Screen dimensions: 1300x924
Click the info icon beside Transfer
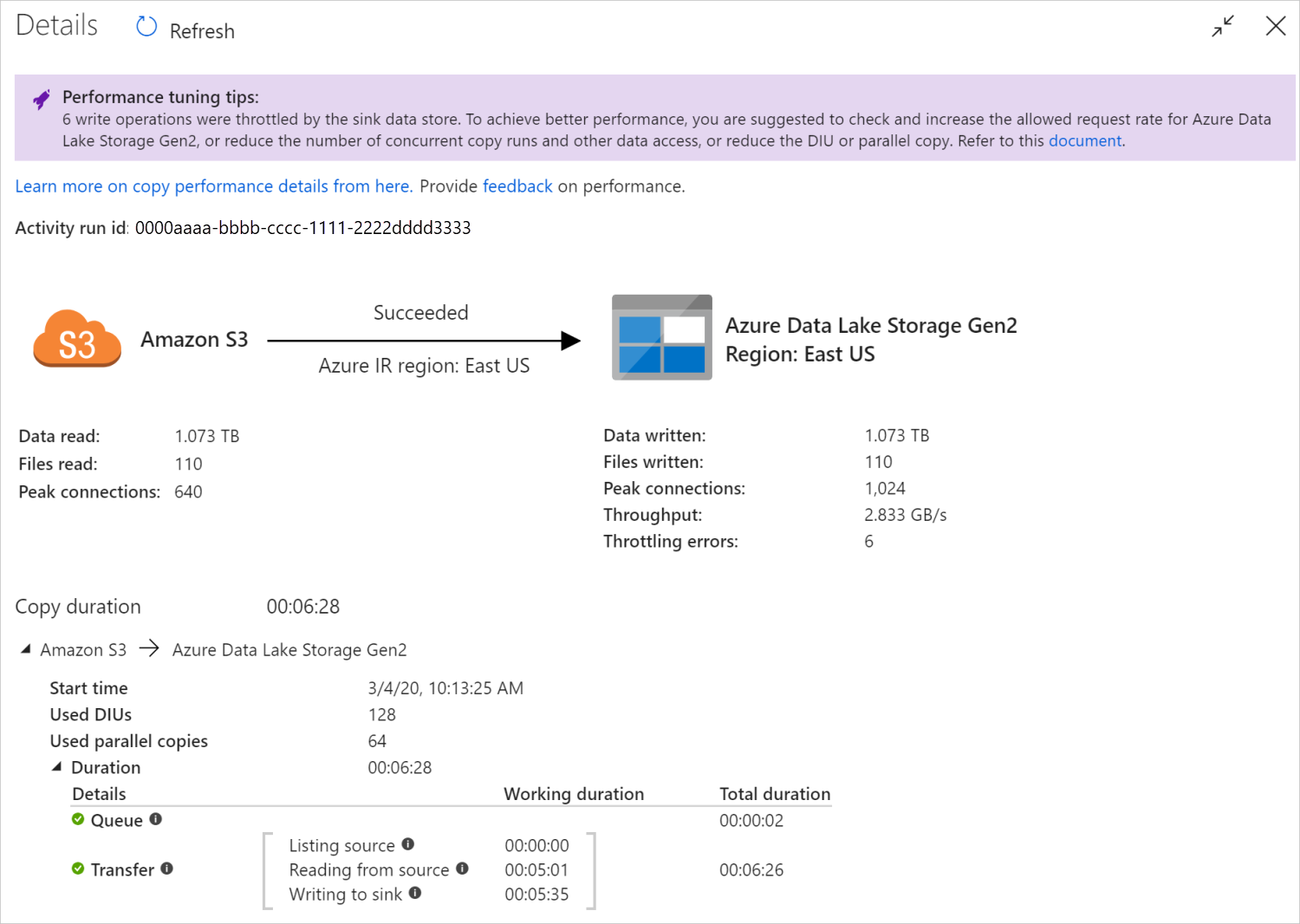click(168, 869)
